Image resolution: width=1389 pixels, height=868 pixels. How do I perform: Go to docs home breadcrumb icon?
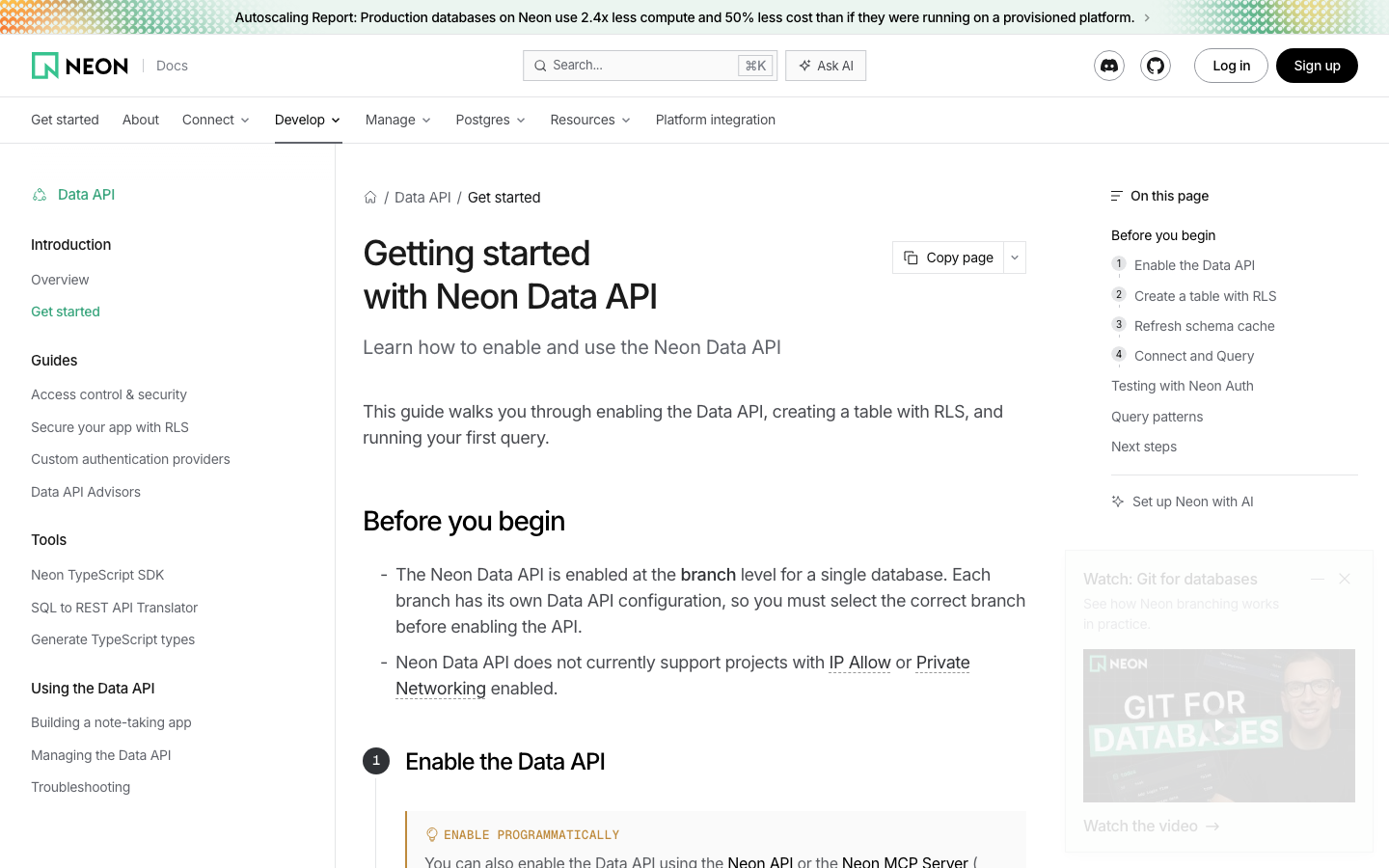pos(370,197)
